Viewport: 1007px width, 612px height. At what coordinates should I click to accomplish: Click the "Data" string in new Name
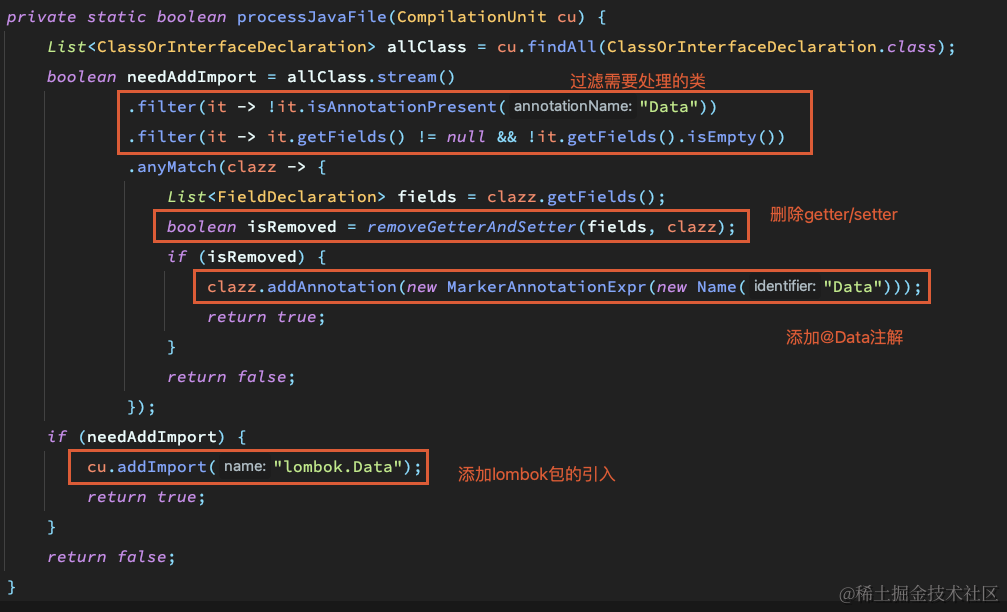pos(852,286)
